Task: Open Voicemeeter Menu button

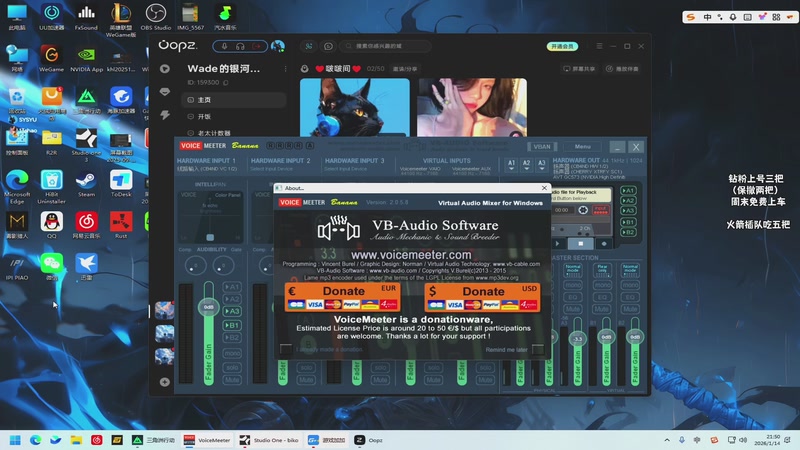Action: [x=583, y=147]
